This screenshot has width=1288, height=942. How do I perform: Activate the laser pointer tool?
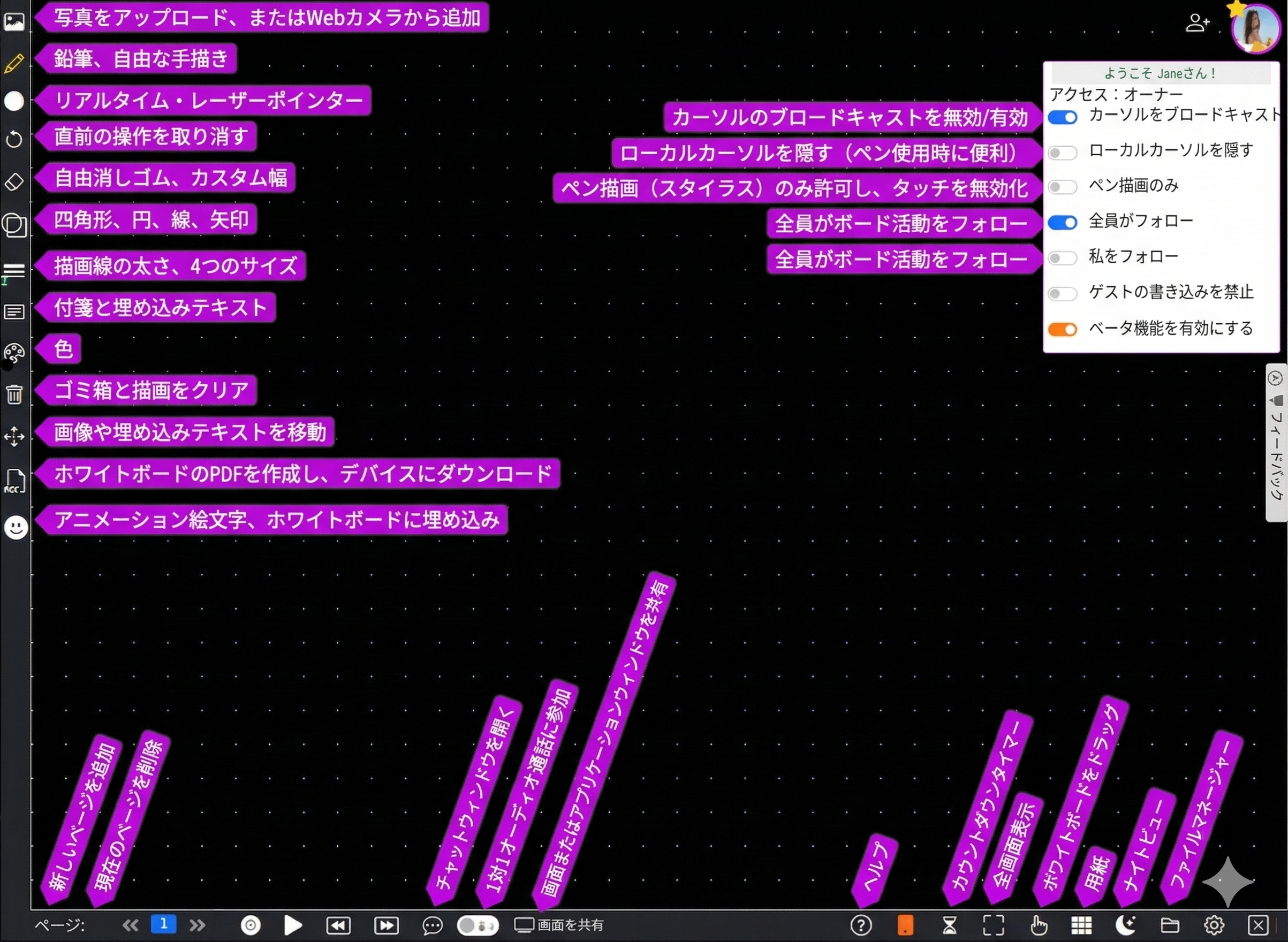[14, 101]
